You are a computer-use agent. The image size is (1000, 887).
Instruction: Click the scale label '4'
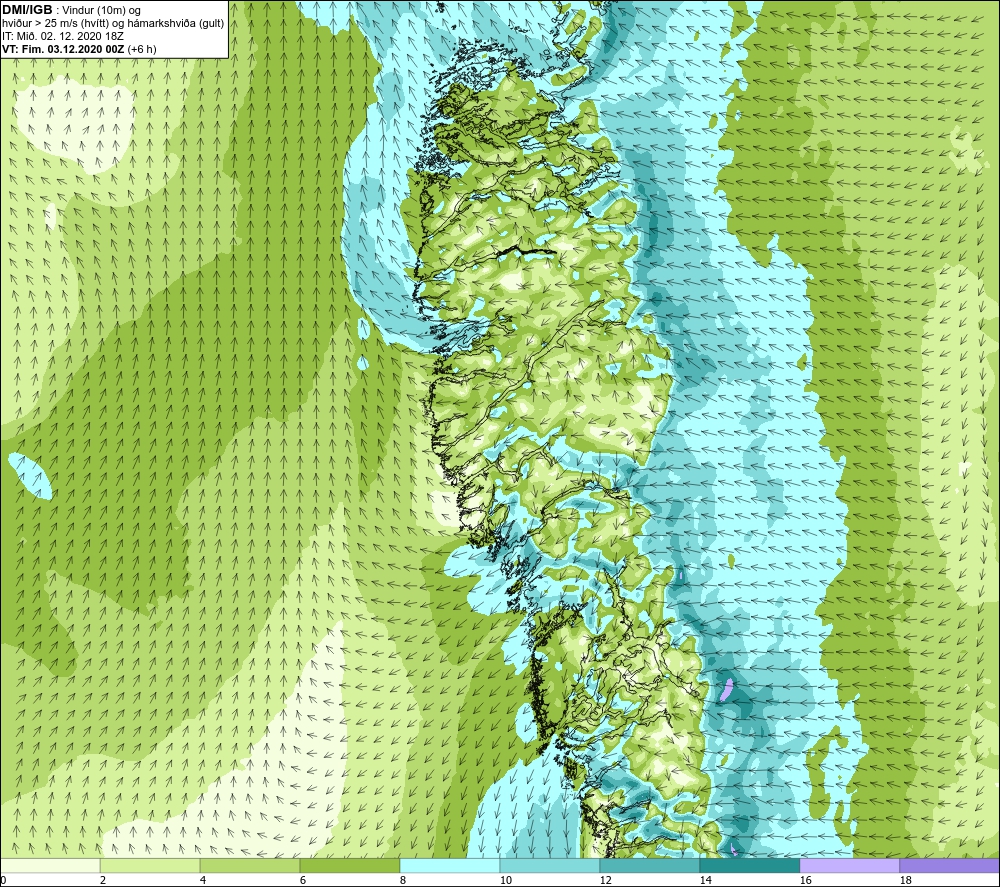(203, 881)
